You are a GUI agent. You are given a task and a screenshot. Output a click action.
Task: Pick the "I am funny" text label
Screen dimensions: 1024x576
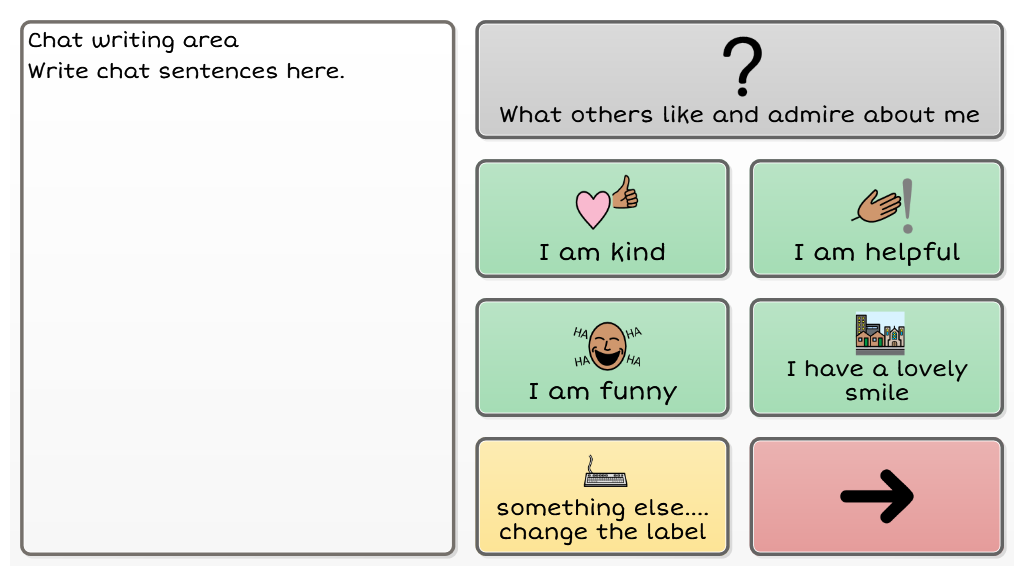coord(602,391)
